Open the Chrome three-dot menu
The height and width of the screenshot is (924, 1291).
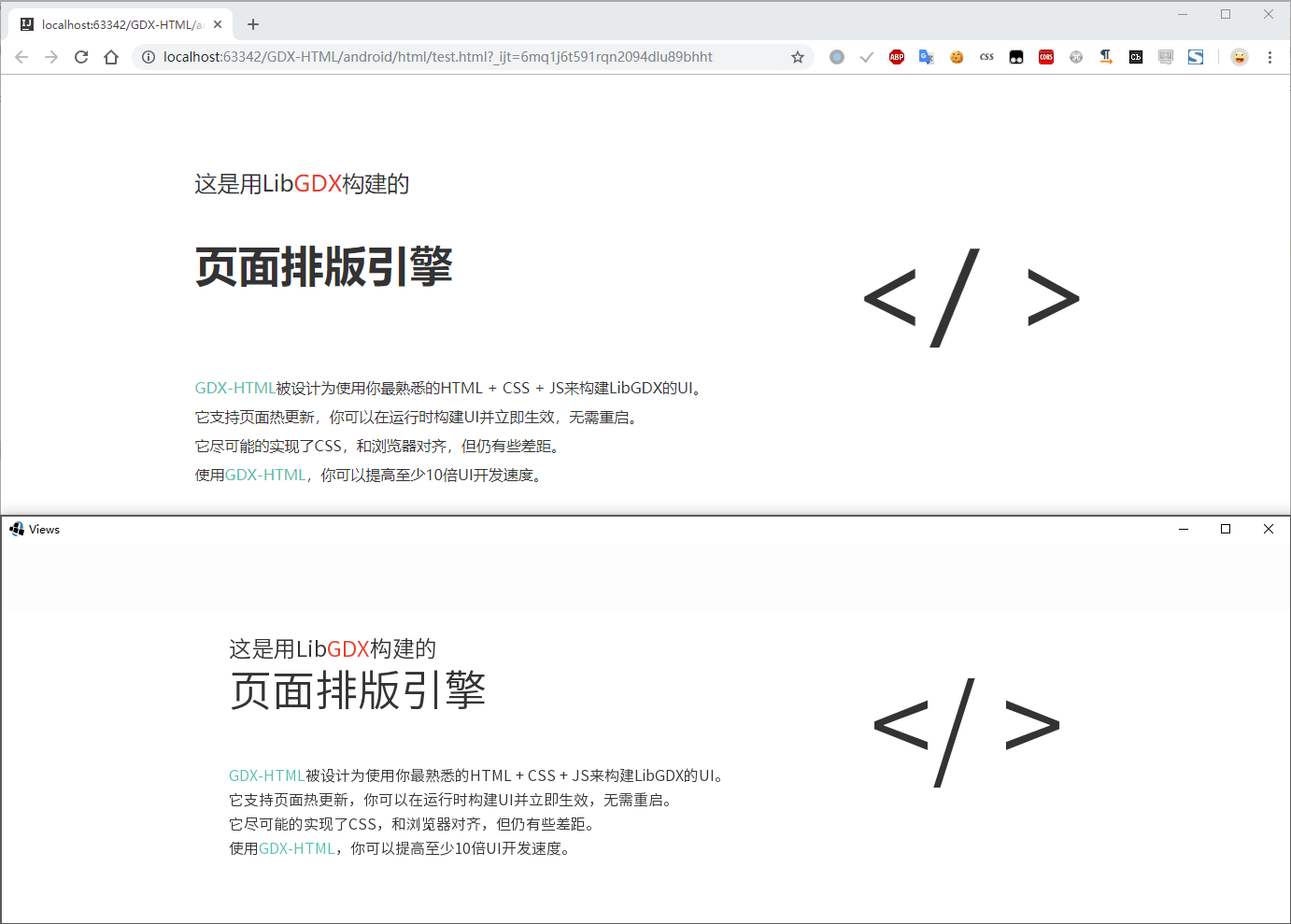pos(1270,57)
